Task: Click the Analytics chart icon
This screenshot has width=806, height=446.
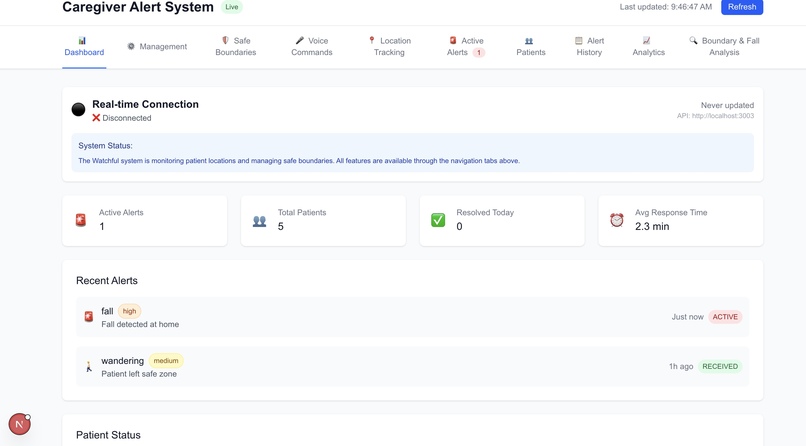Action: (647, 40)
